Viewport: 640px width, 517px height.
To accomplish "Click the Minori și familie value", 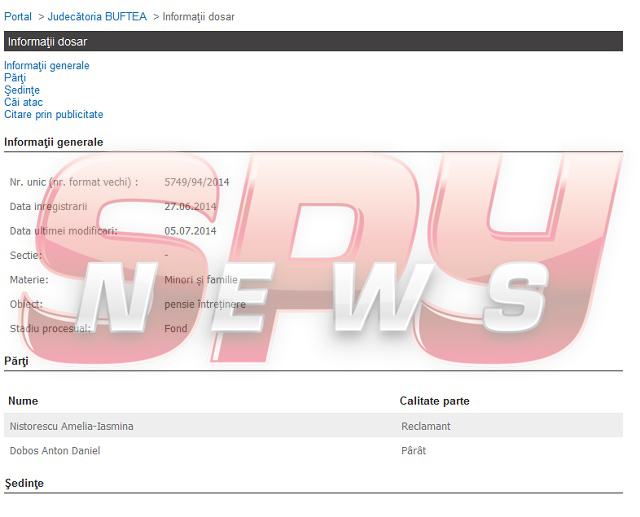I will pyautogui.click(x=201, y=280).
